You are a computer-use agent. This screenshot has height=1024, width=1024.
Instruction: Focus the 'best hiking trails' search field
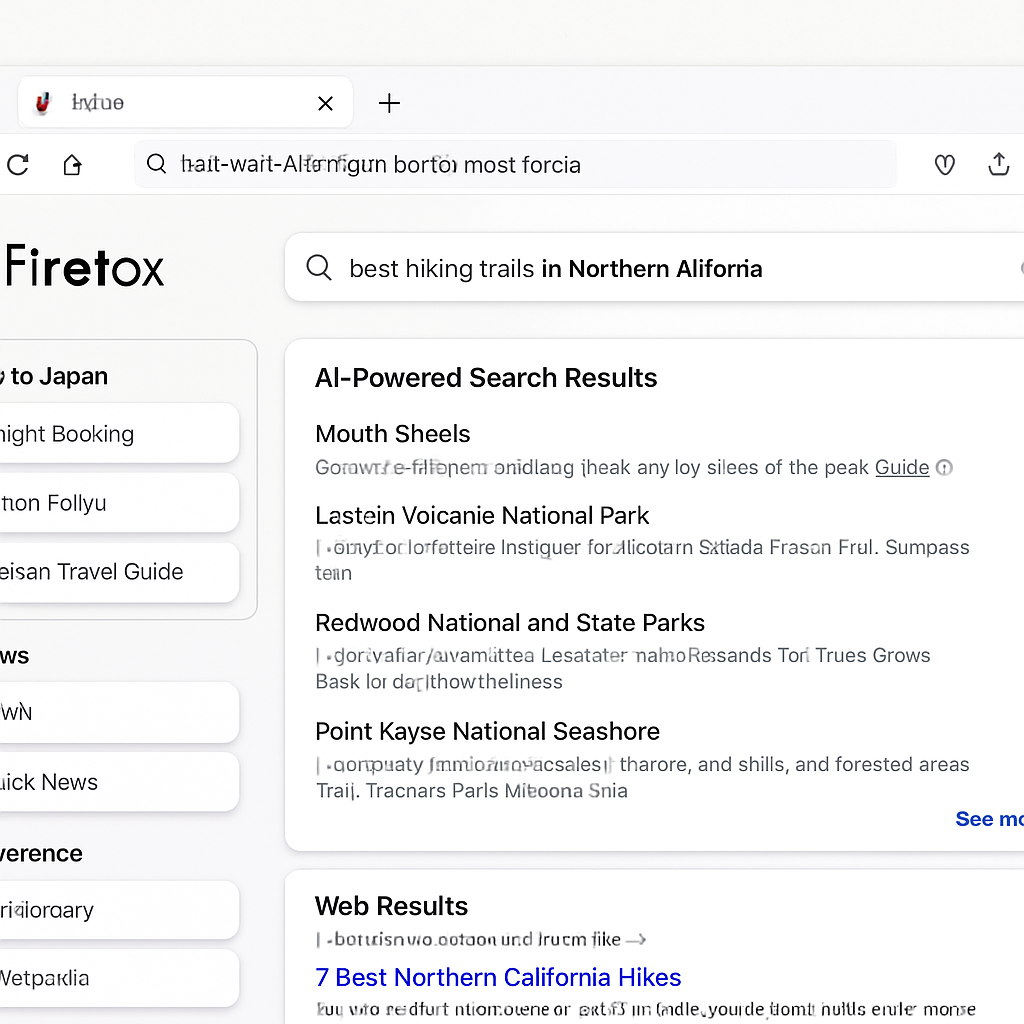[653, 268]
